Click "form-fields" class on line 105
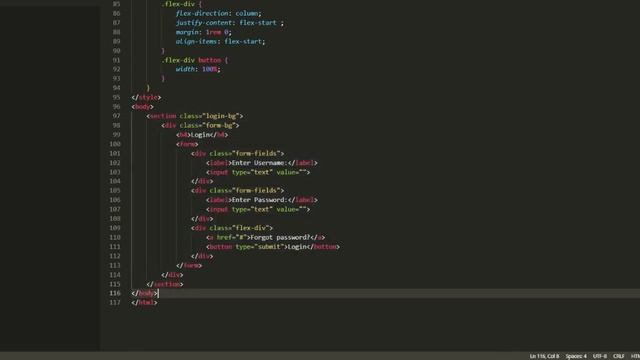The image size is (640, 360). (x=256, y=191)
